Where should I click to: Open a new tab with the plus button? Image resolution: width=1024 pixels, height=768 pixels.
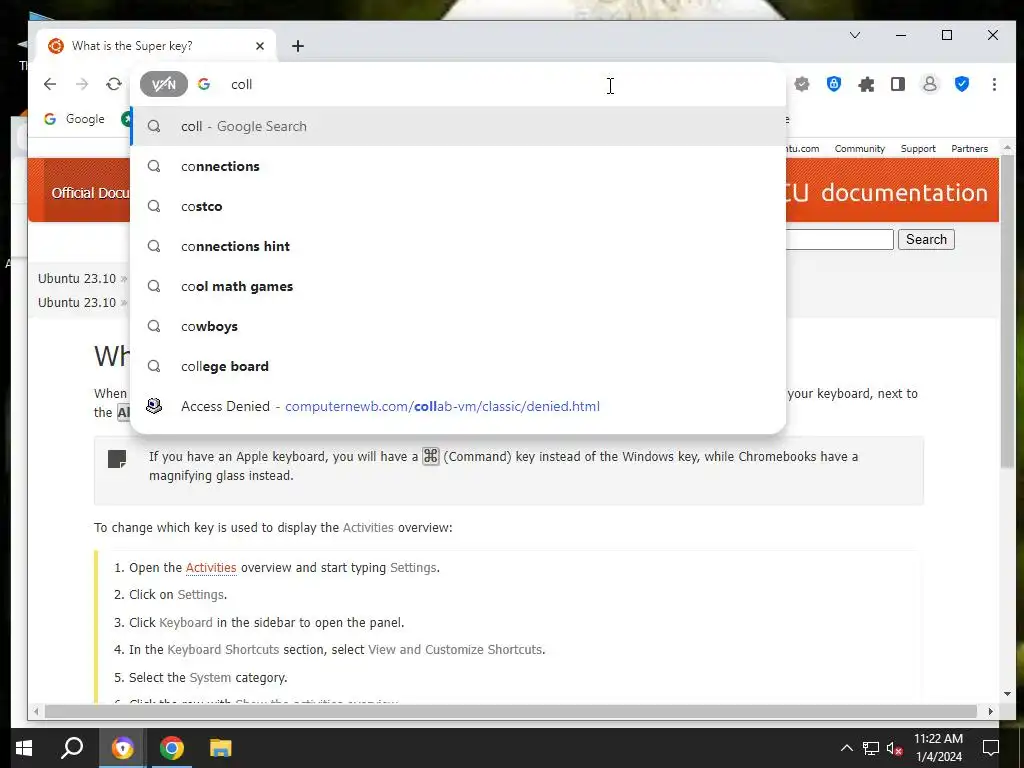point(298,46)
